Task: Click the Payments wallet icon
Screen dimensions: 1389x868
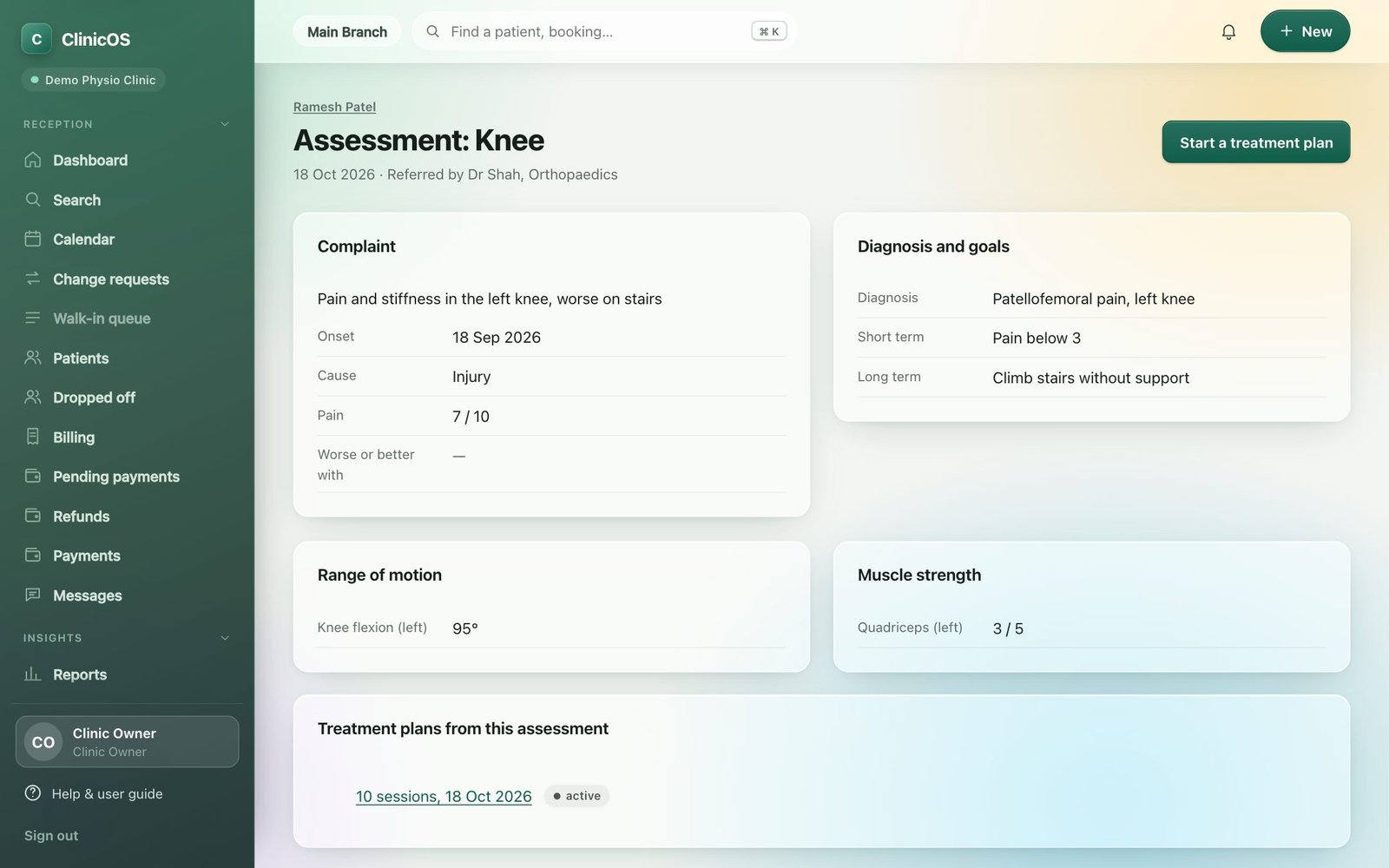Action: (33, 555)
